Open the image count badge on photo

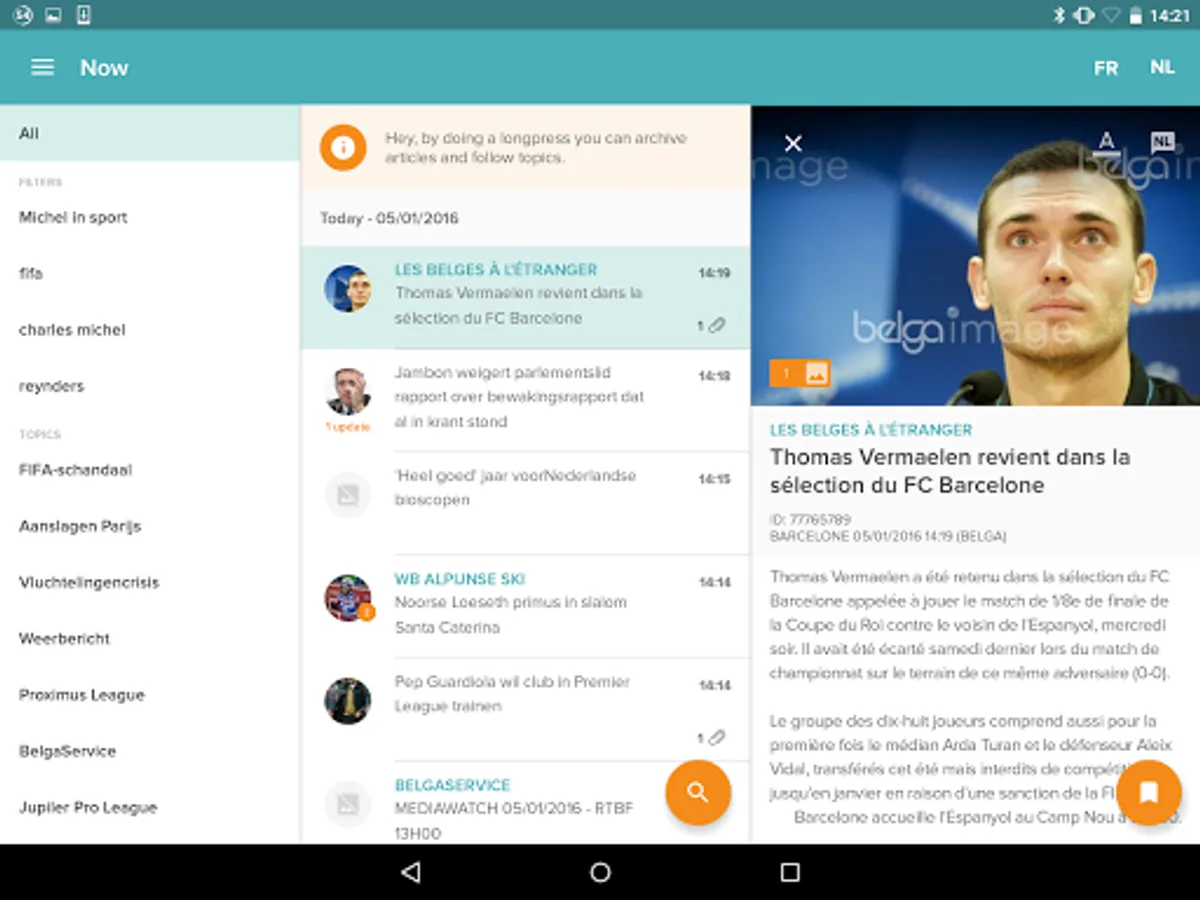[x=800, y=373]
